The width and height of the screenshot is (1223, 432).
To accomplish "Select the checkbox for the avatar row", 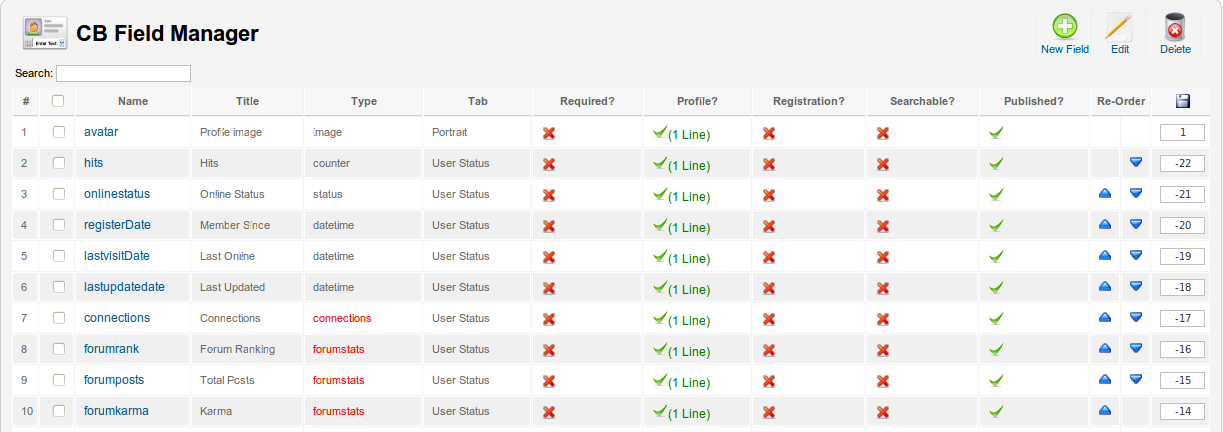I will 59,132.
